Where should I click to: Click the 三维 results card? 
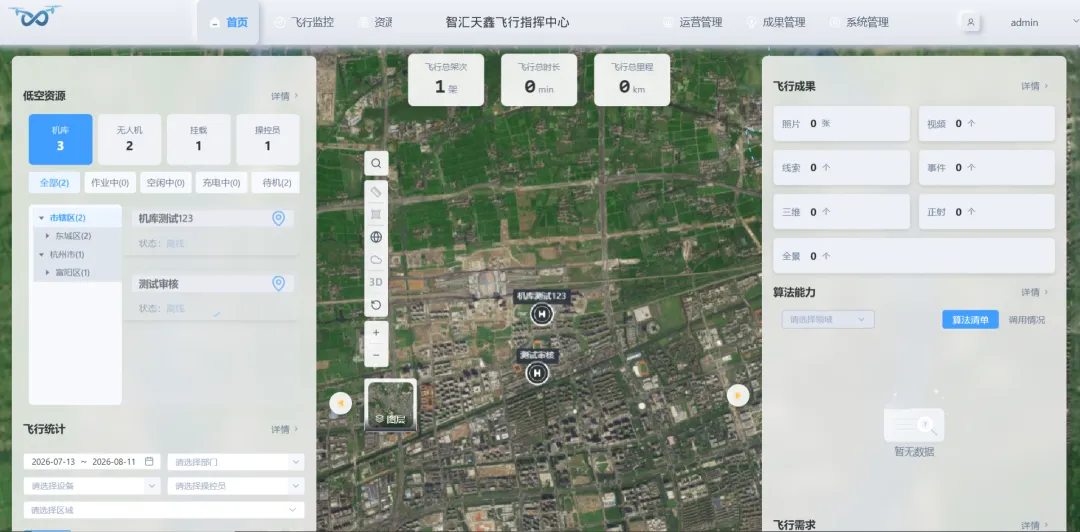point(842,212)
